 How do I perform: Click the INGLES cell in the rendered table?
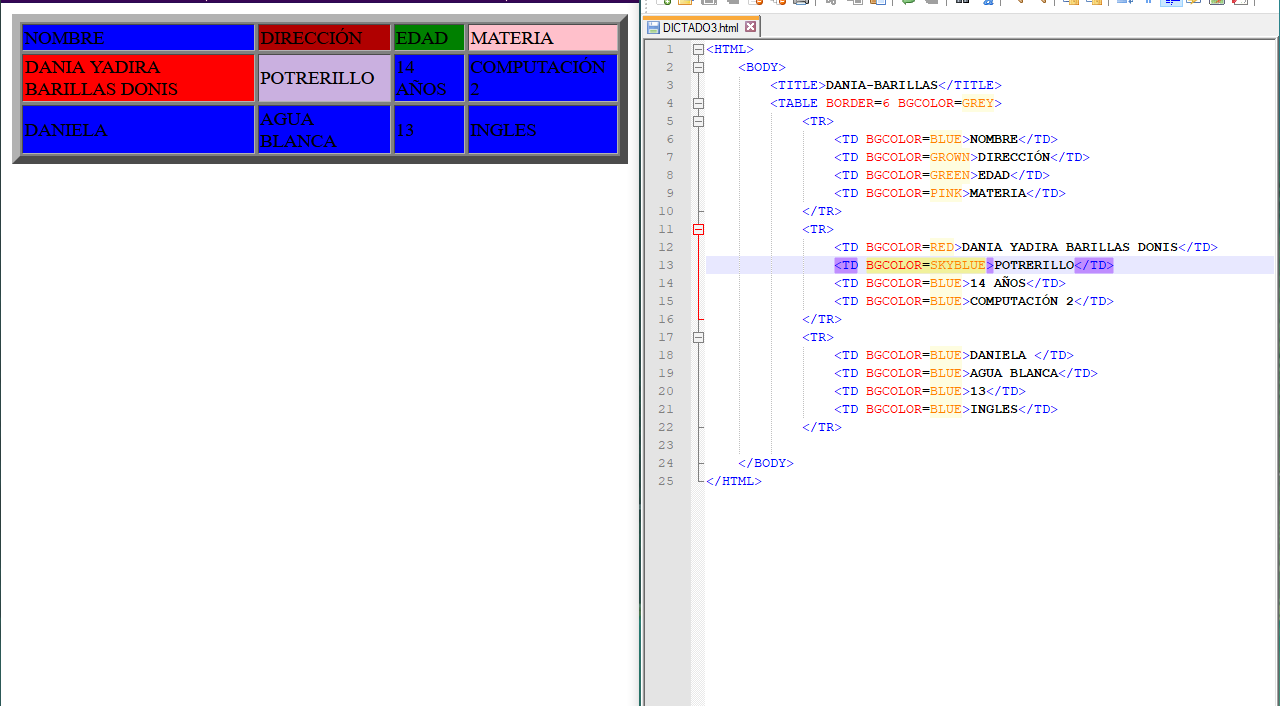pos(543,130)
